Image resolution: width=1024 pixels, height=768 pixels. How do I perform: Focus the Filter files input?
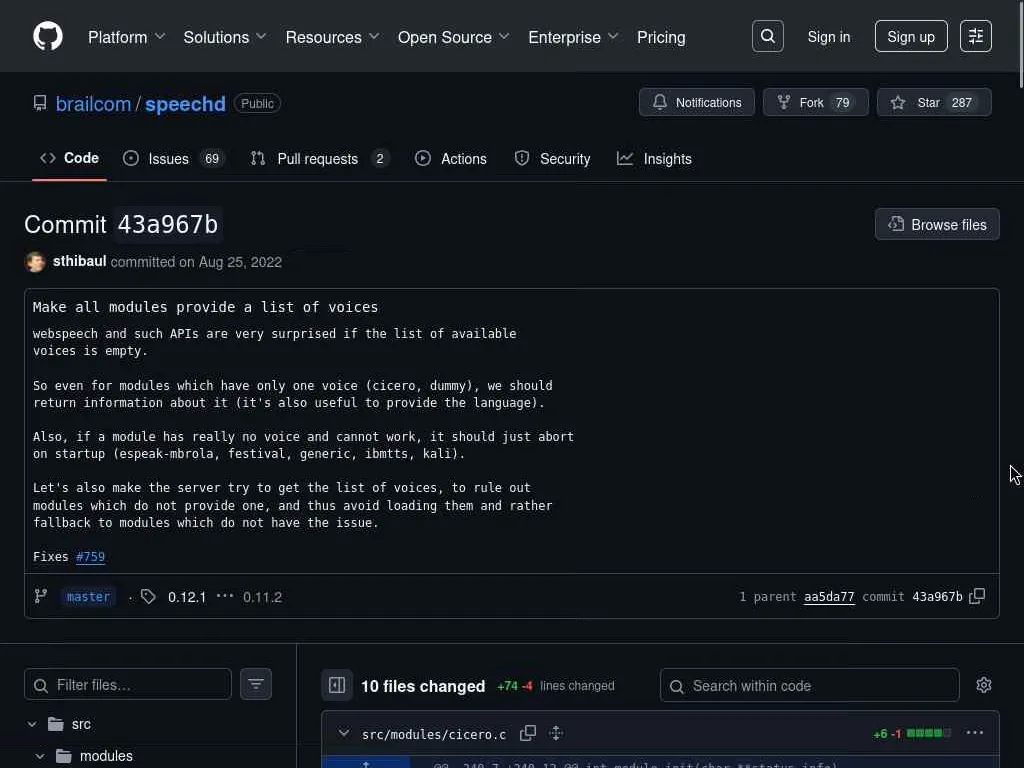coord(128,684)
